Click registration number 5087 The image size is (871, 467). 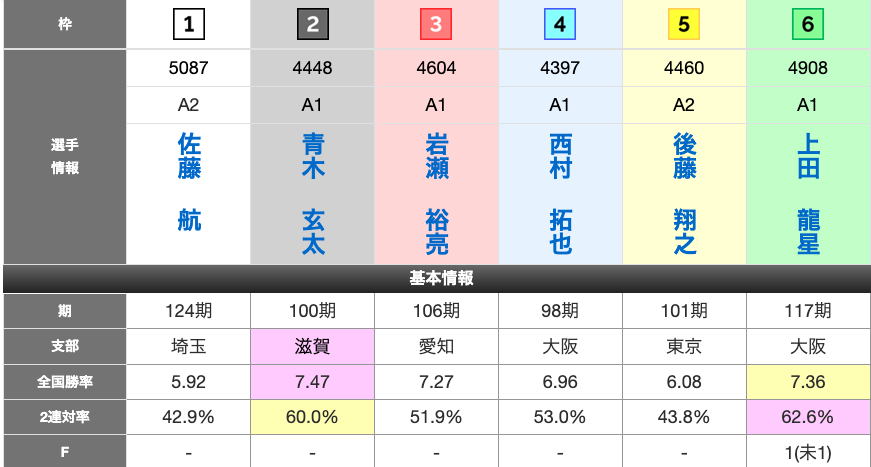[189, 69]
